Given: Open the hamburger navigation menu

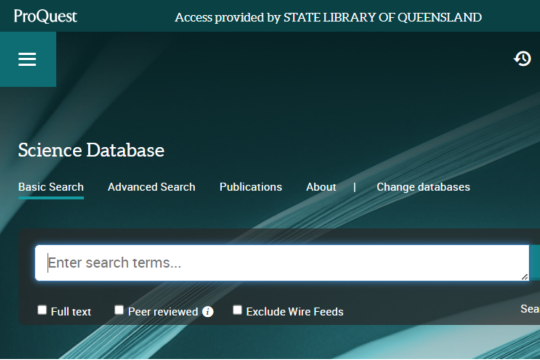Looking at the screenshot, I should [27, 59].
